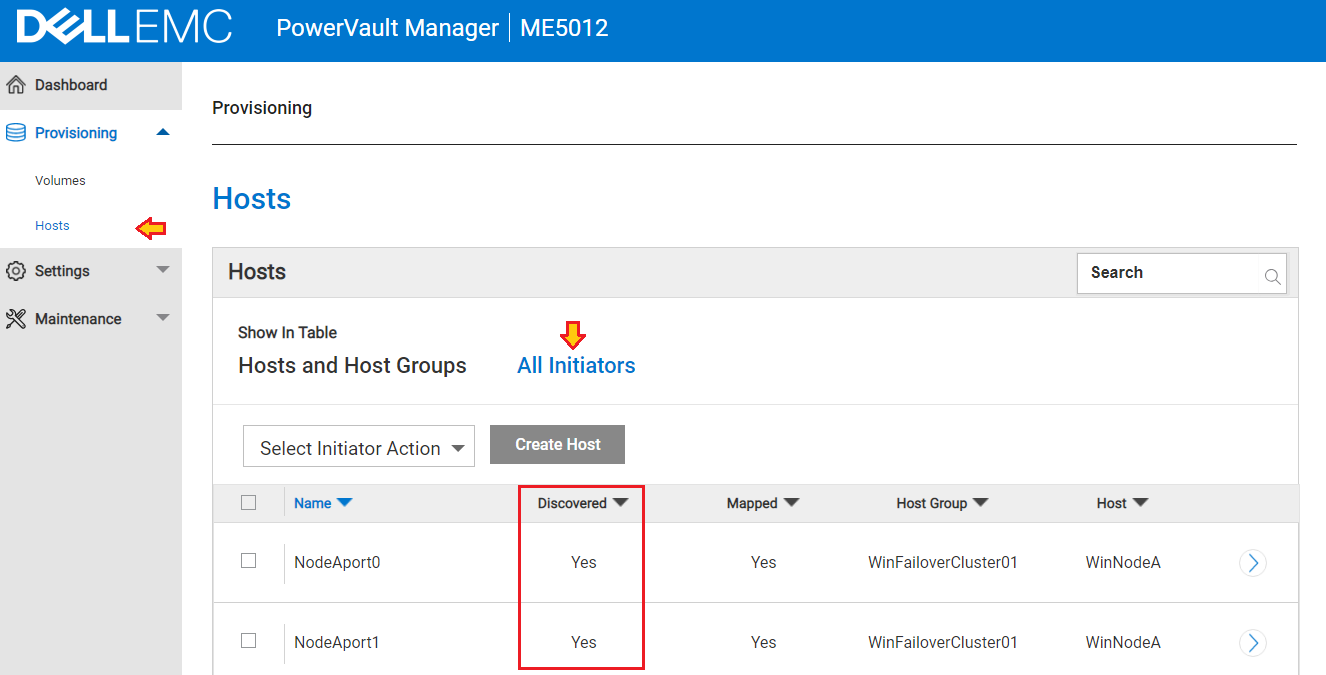Screen dimensions: 1326x675
Task: Check the select-all checkbox in table header
Action: [248, 502]
